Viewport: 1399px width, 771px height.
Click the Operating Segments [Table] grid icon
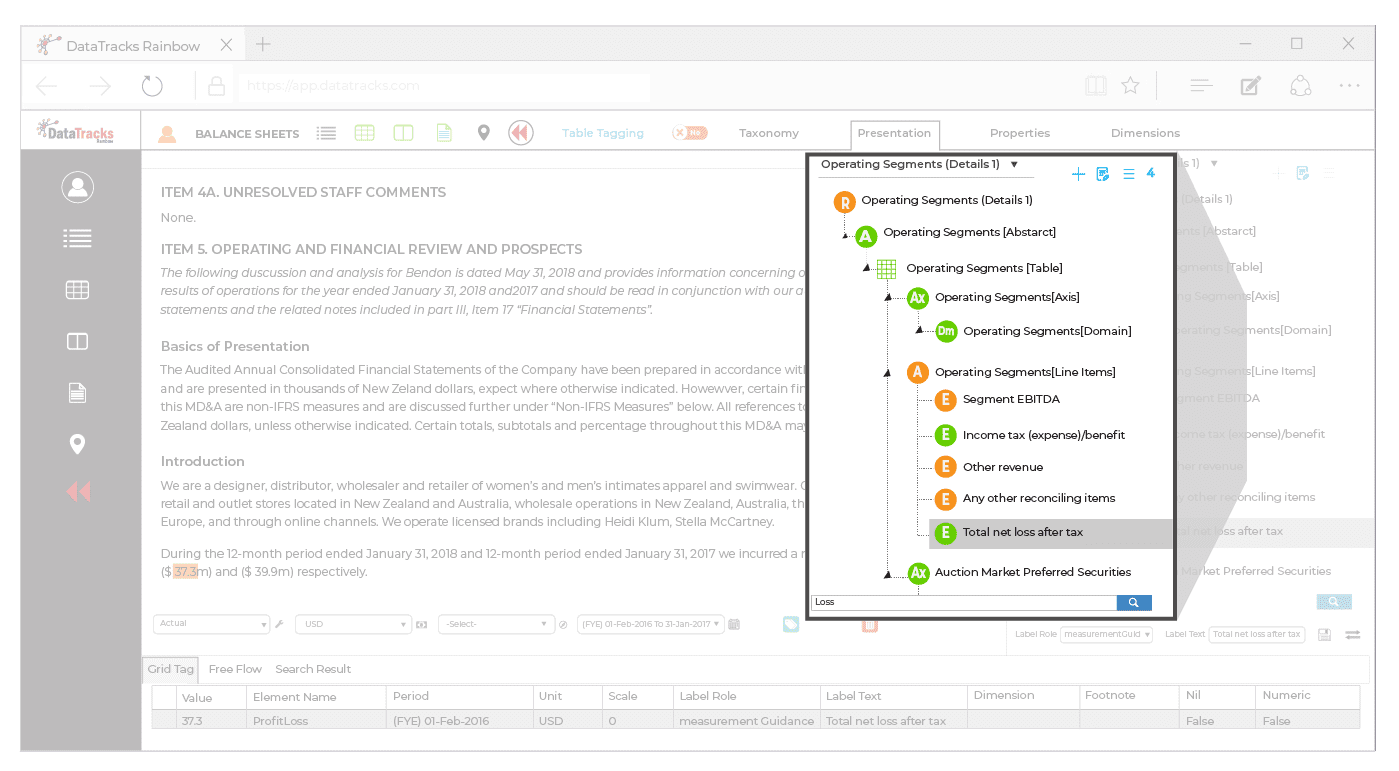(886, 268)
